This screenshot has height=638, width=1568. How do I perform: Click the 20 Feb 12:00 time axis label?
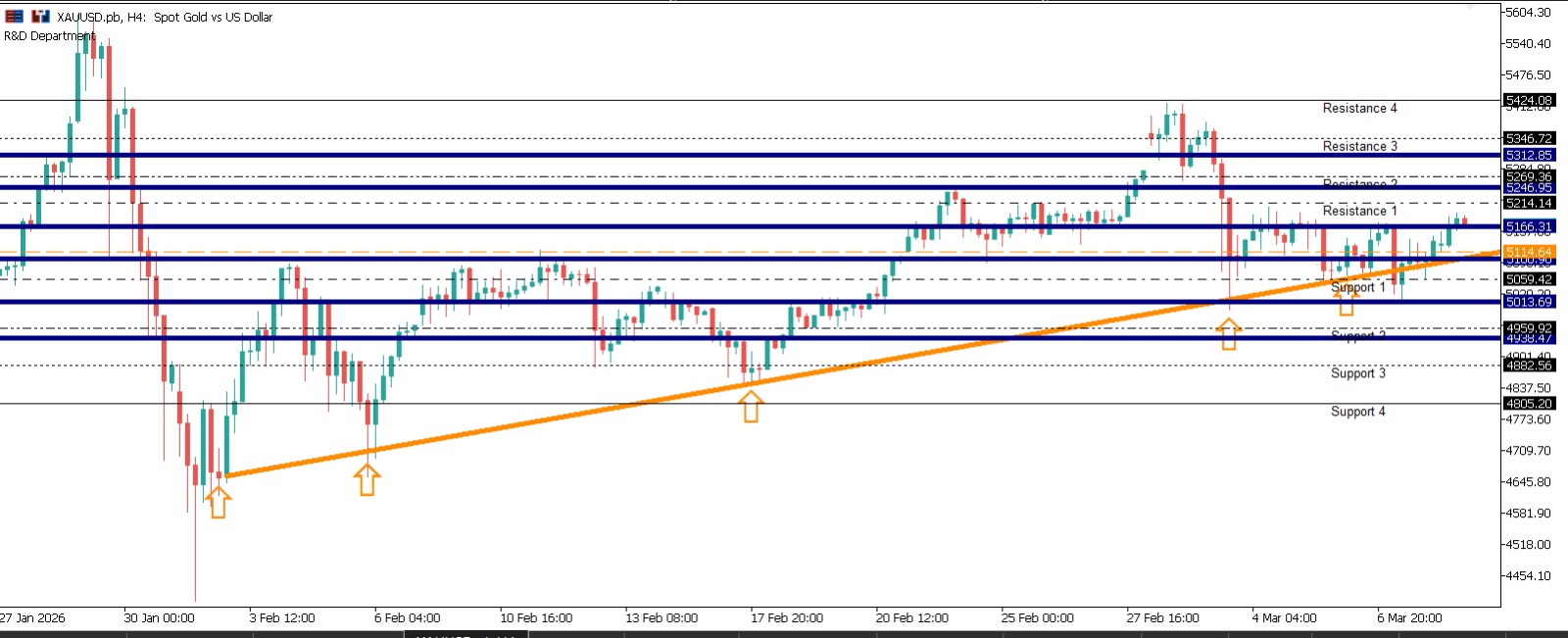tap(912, 618)
